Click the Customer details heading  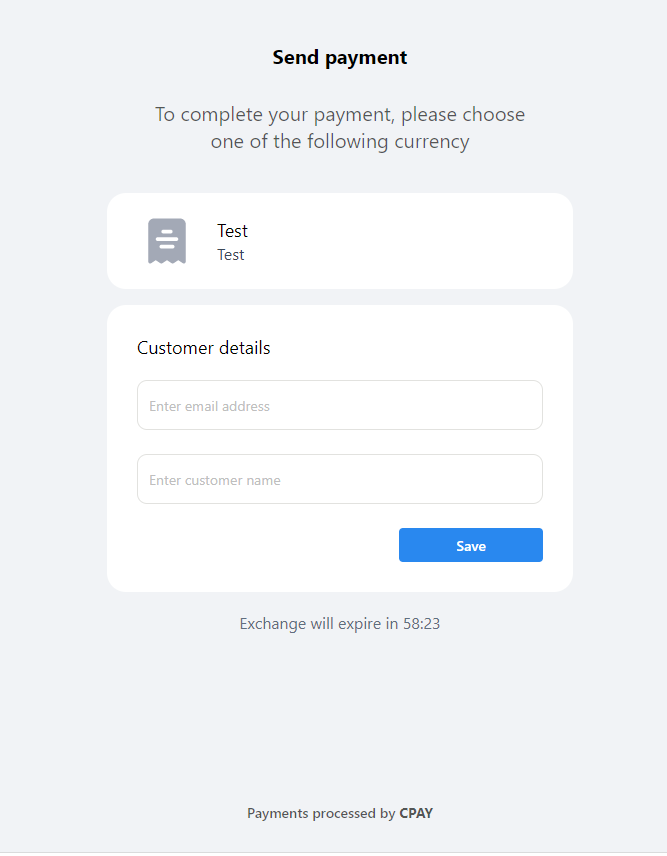click(x=204, y=348)
